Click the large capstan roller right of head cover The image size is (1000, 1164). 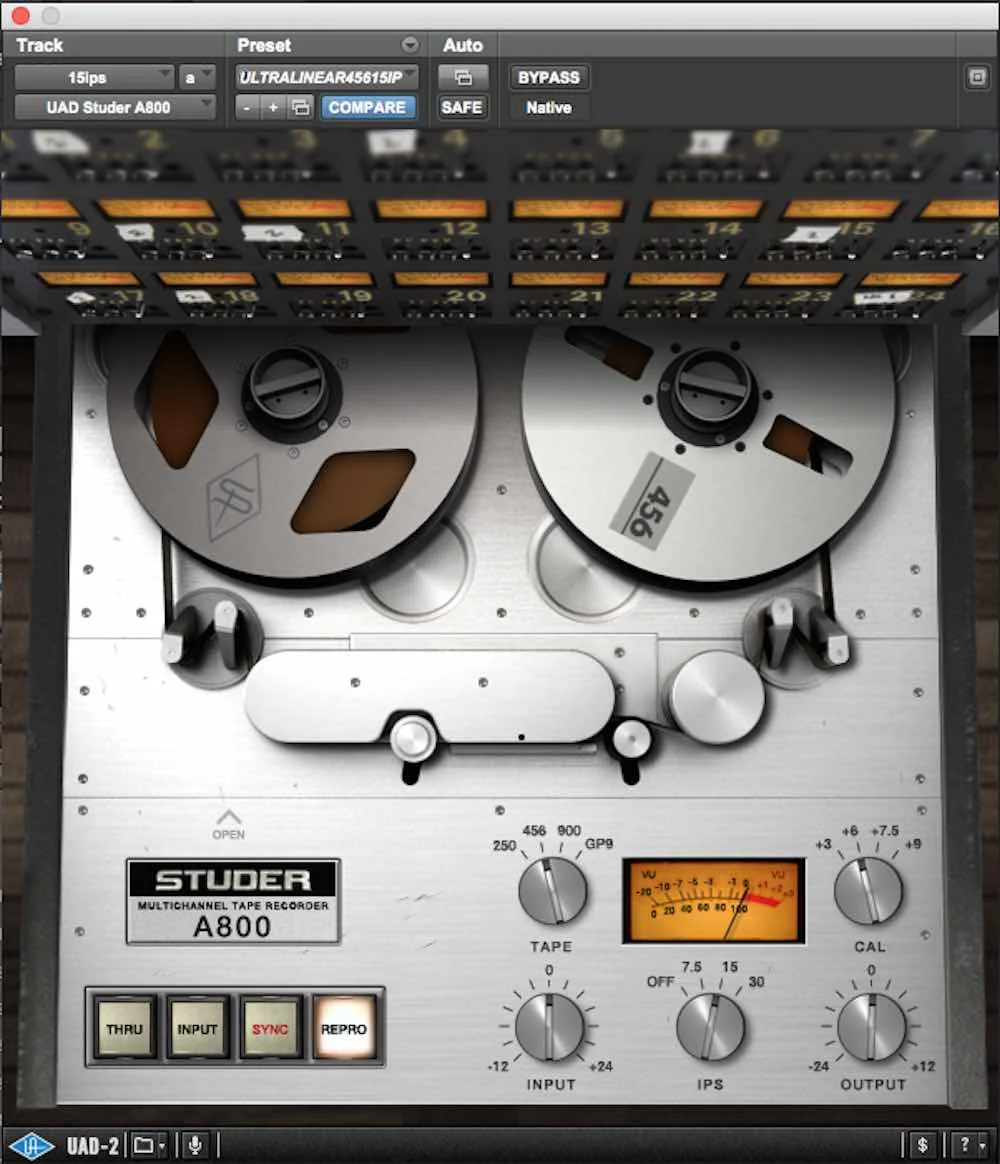point(716,698)
